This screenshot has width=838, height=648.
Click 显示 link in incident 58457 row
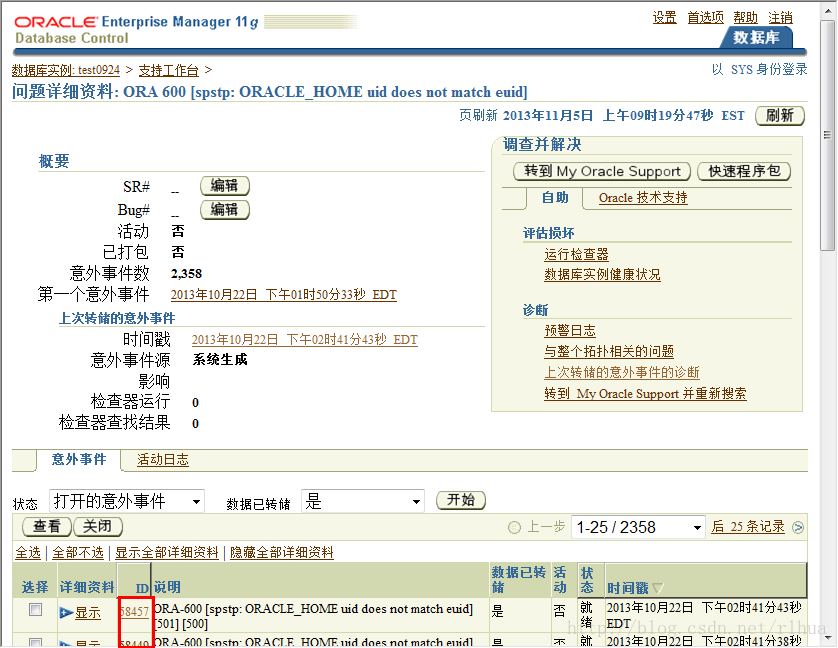tap(88, 613)
